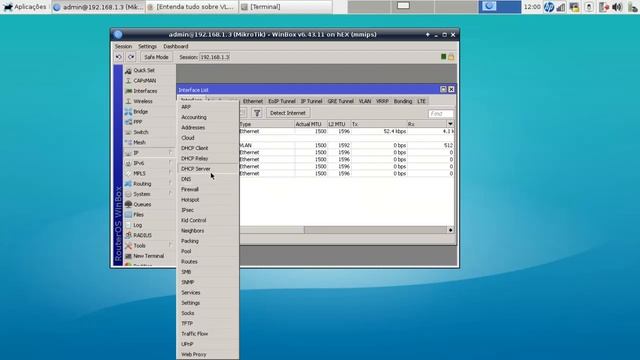Choose Services from the IP submenu
The width and height of the screenshot is (640, 360).
(x=208, y=293)
